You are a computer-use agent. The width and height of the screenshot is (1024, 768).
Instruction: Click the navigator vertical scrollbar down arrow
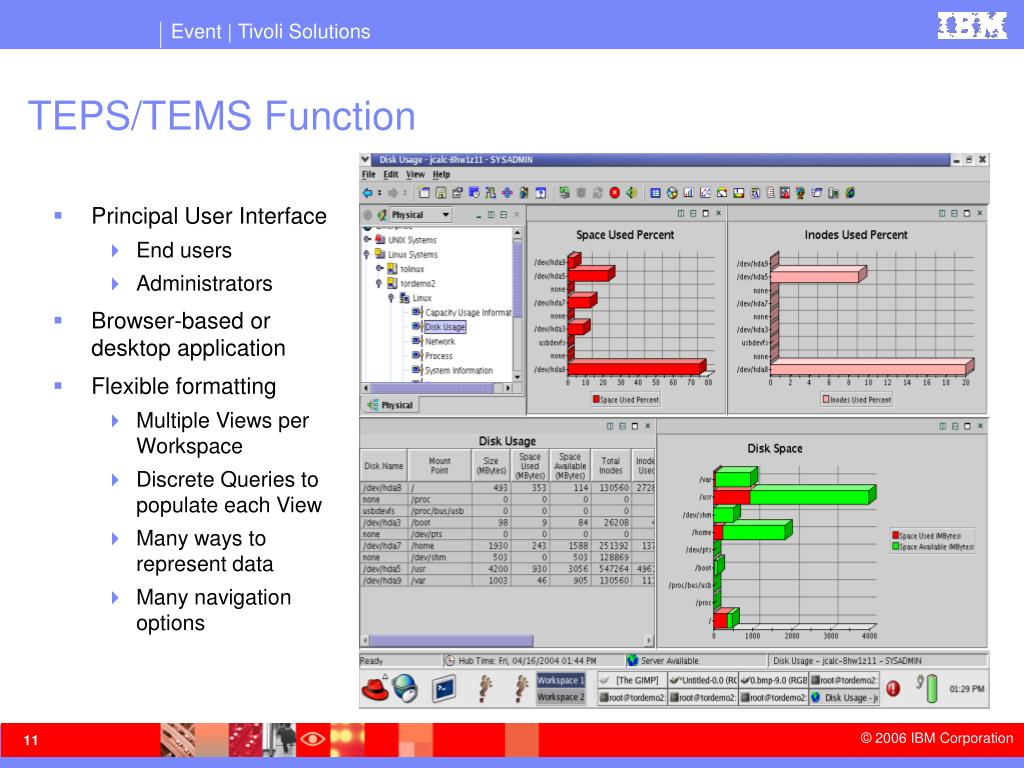click(x=517, y=377)
